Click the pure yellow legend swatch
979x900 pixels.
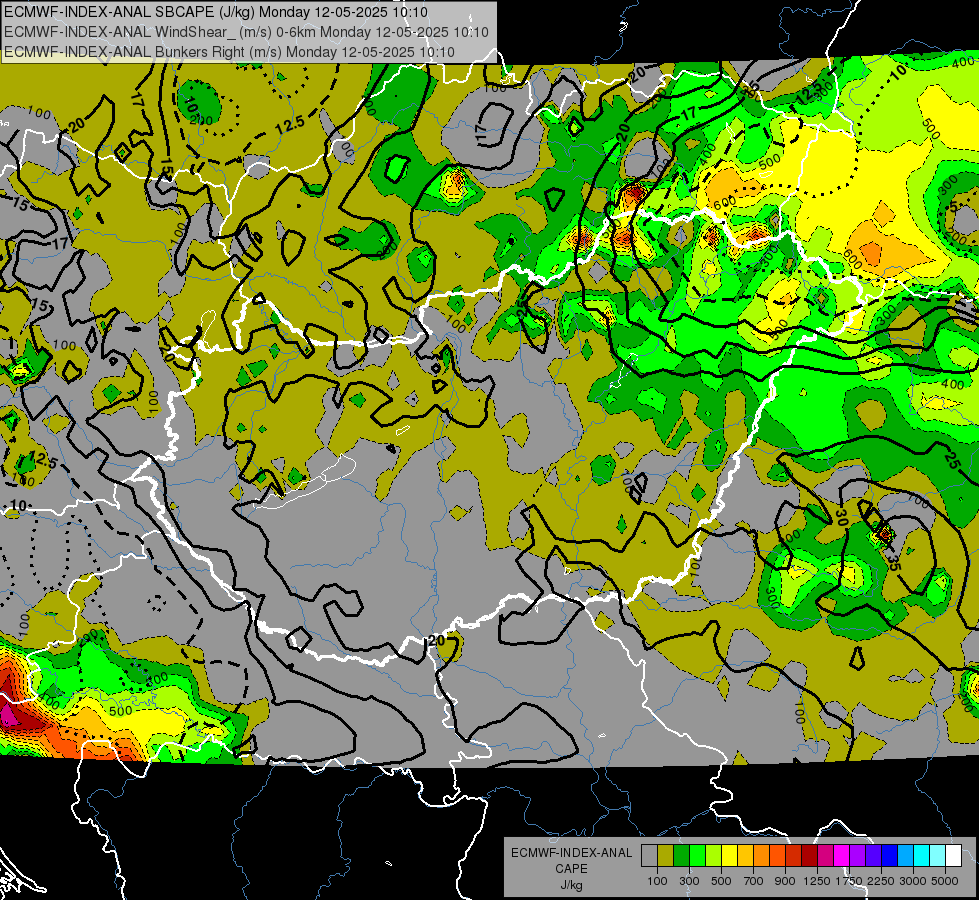730,856
